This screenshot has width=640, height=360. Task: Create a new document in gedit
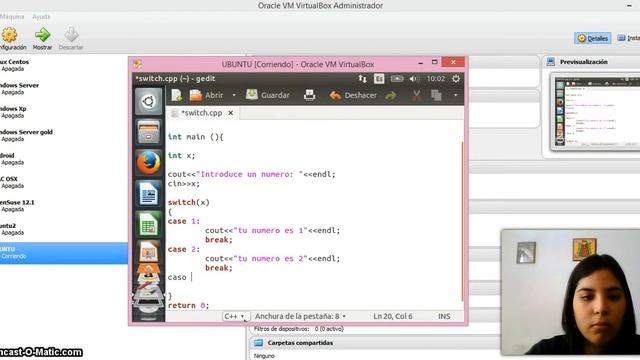(176, 95)
